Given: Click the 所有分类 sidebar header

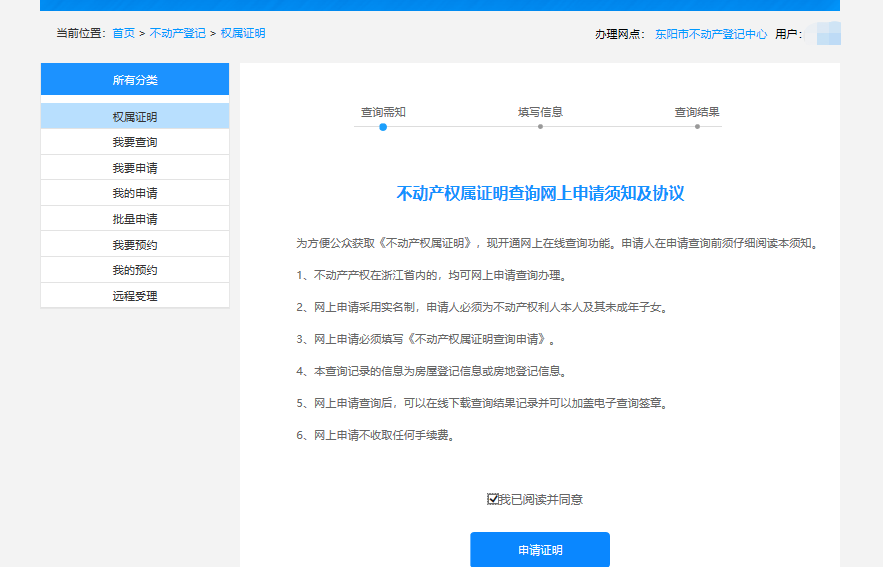Looking at the screenshot, I should click(135, 79).
